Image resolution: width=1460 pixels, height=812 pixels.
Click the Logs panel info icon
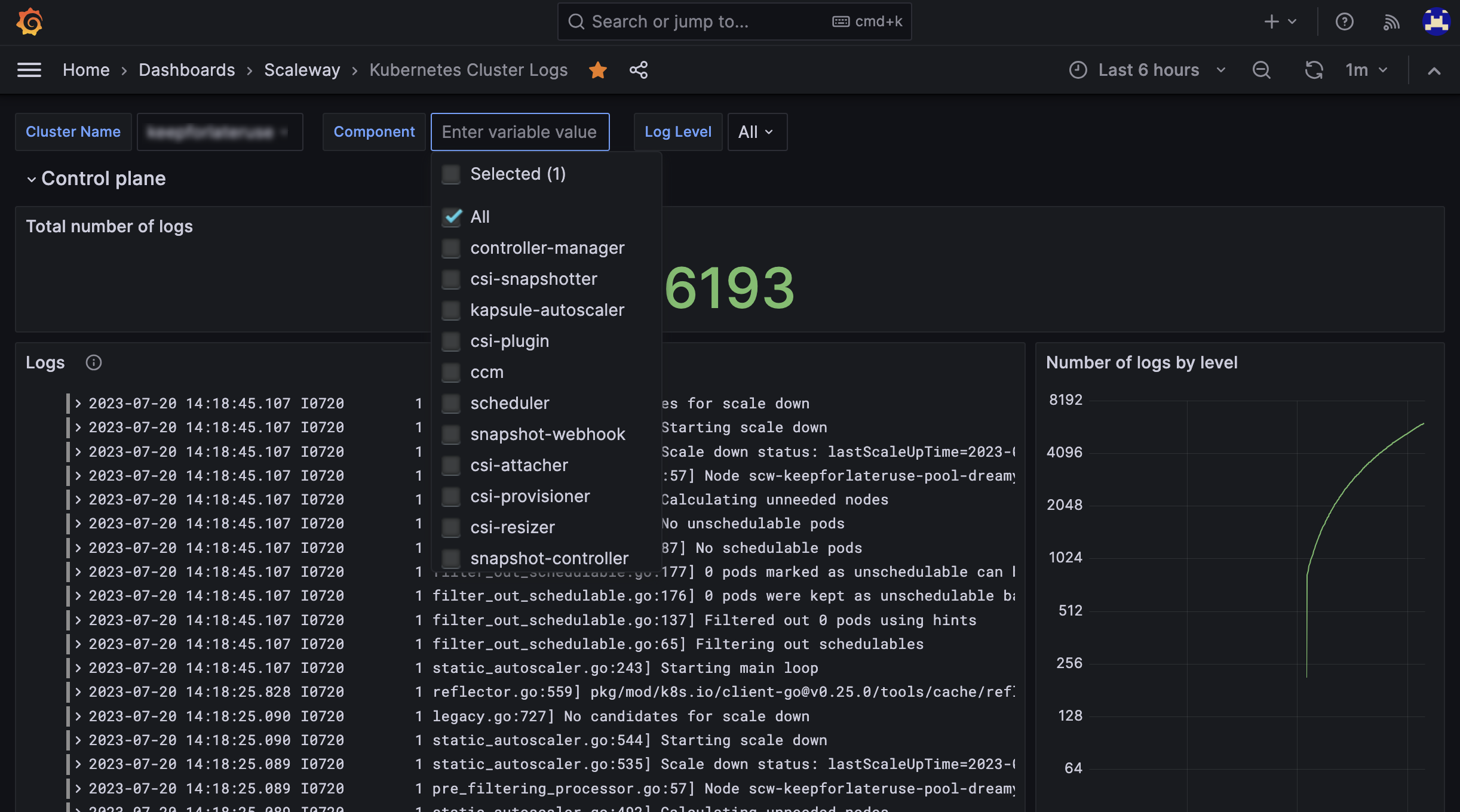[94, 362]
